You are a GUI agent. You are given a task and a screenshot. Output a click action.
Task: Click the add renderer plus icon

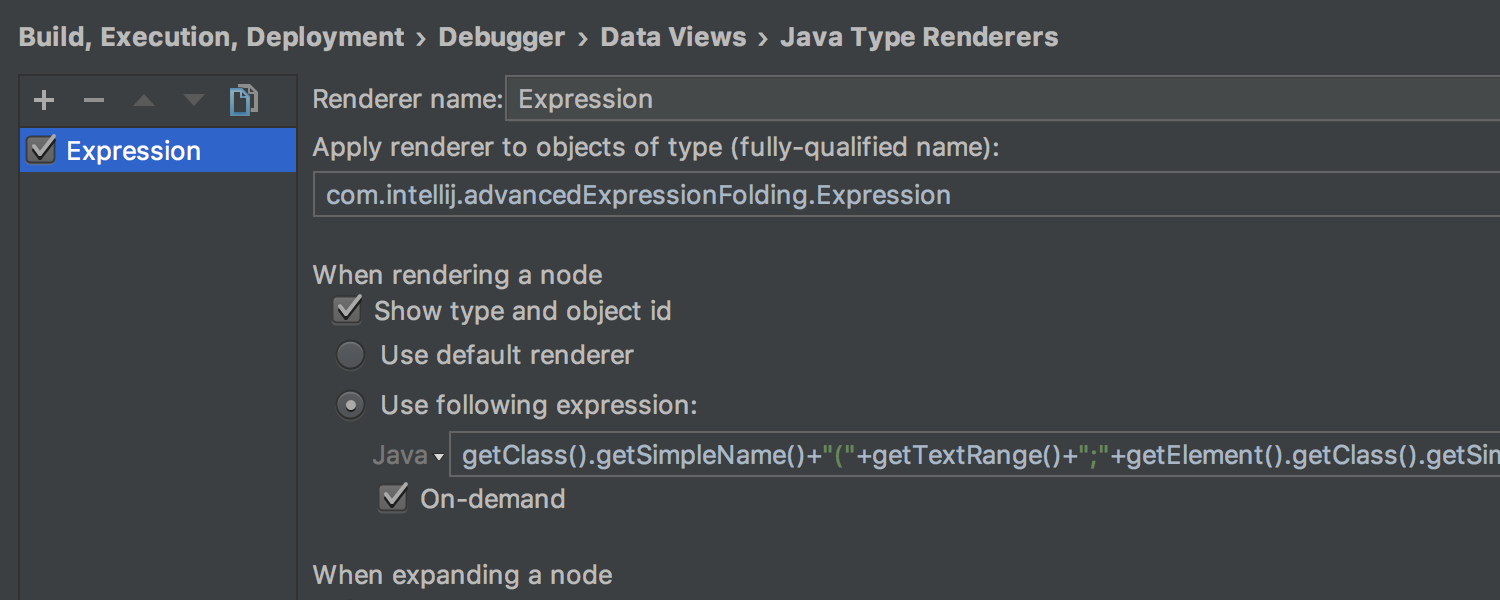(44, 100)
